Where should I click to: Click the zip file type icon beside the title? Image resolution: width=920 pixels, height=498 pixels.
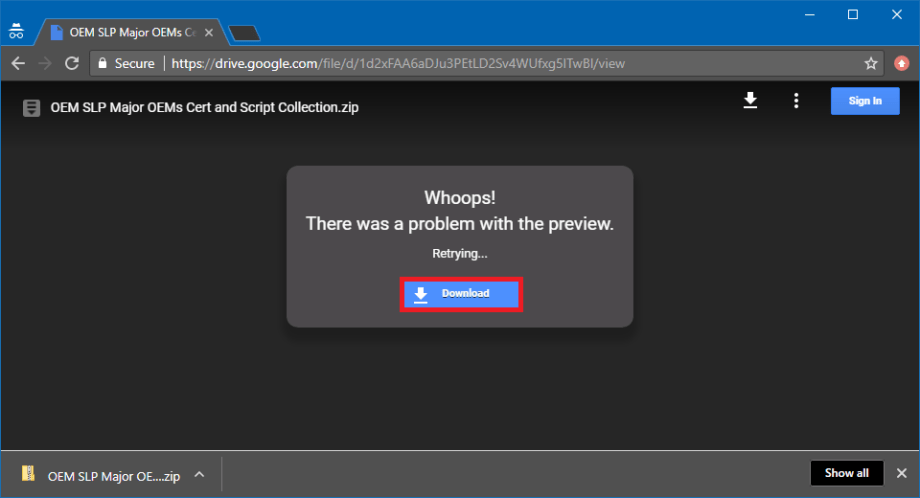32,107
